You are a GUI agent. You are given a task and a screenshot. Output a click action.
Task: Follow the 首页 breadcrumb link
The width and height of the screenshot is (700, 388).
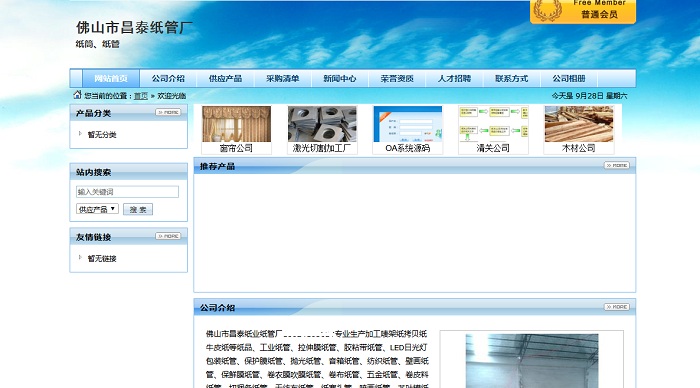tap(141, 96)
